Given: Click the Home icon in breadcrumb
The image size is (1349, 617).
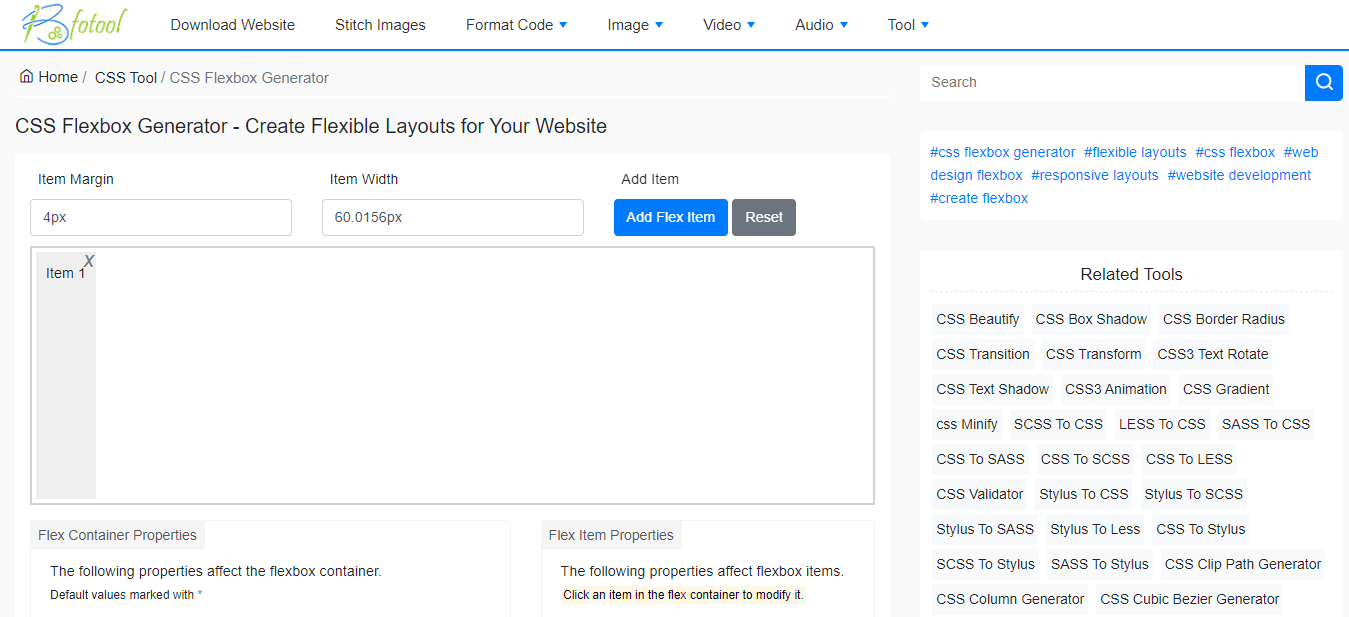Looking at the screenshot, I should (27, 77).
